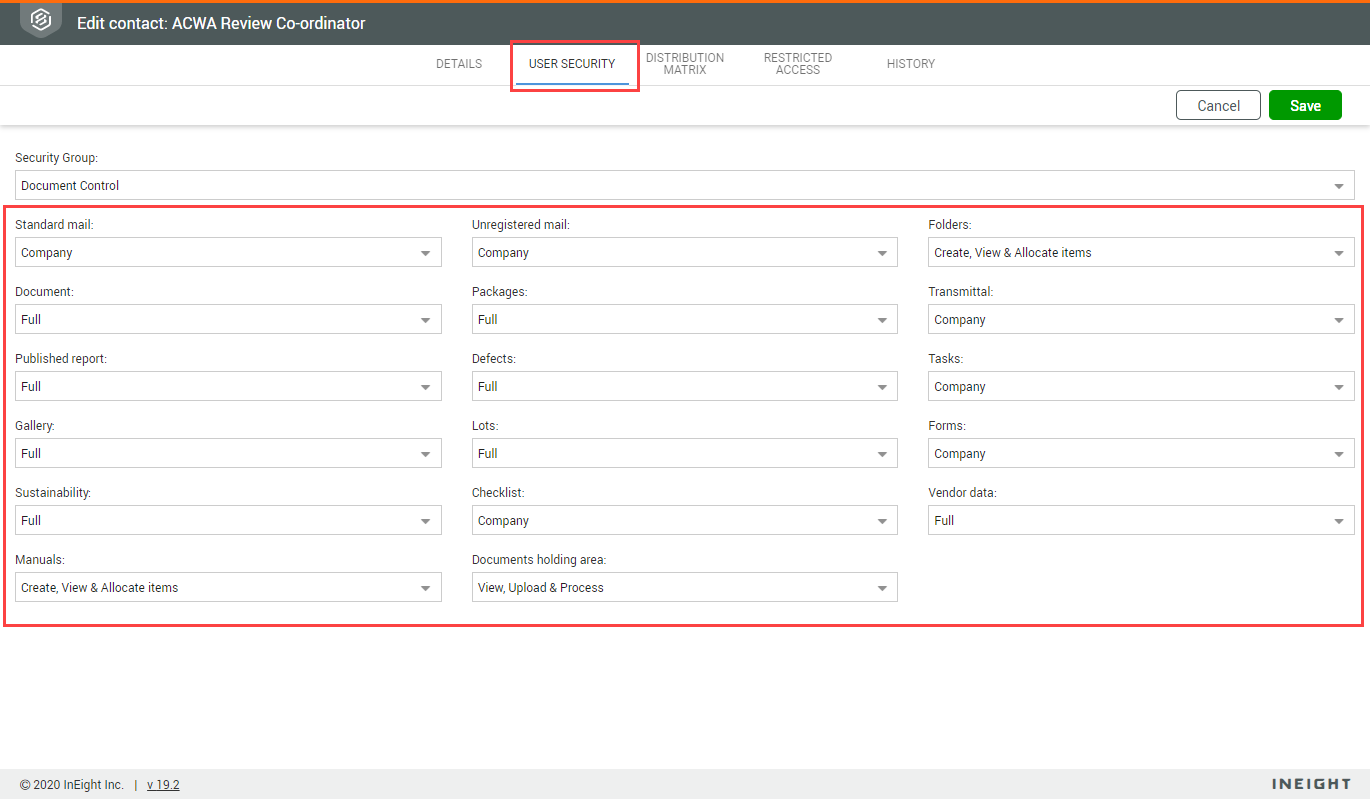1370x799 pixels.
Task: Open the Gallery access dropdown
Action: click(x=228, y=454)
